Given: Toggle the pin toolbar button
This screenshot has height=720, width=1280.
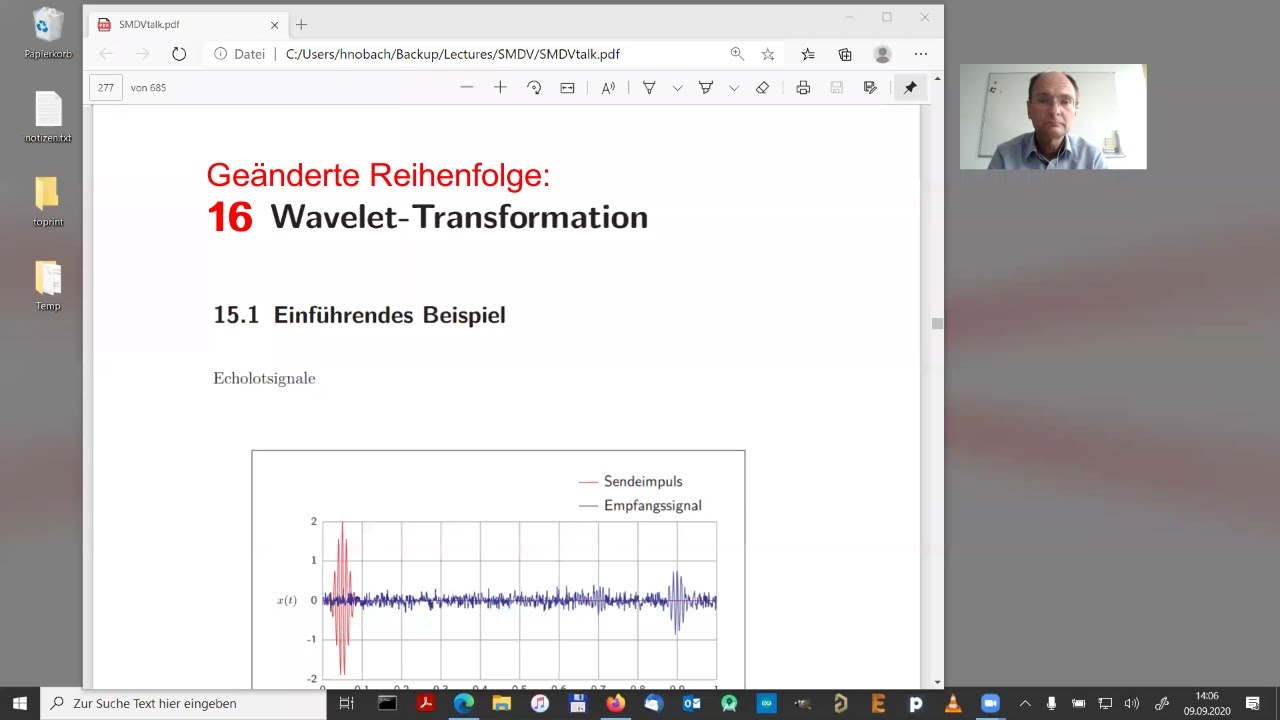Looking at the screenshot, I should coord(910,88).
